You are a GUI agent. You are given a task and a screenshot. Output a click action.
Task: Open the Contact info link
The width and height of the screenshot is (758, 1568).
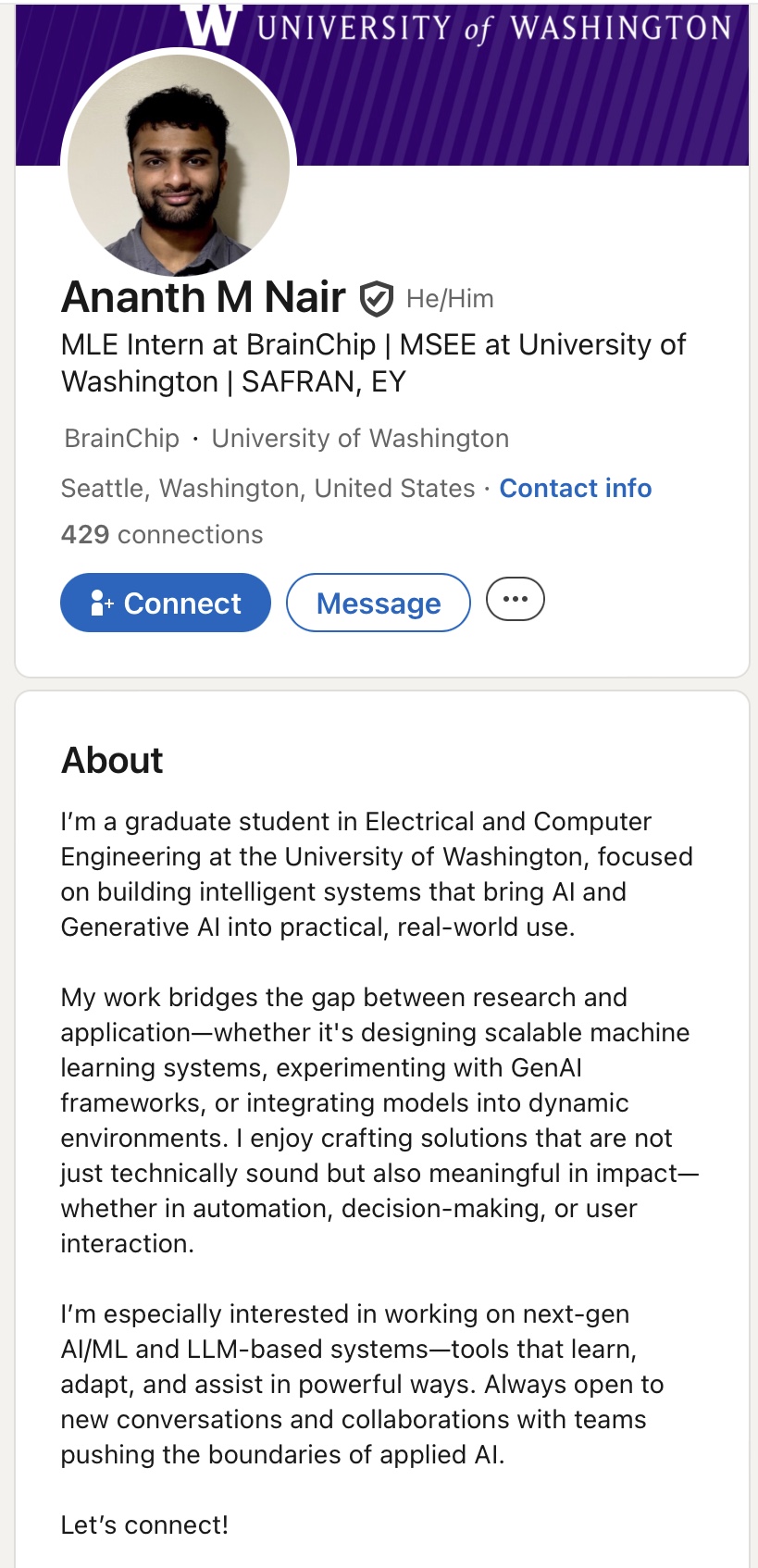click(x=575, y=488)
